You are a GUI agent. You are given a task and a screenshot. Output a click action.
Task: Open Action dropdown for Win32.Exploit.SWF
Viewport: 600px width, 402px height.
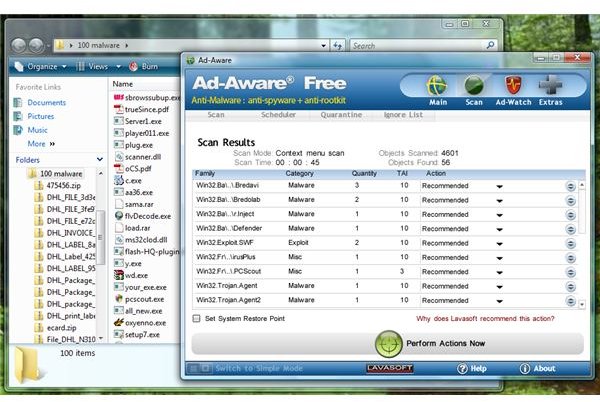tap(499, 244)
